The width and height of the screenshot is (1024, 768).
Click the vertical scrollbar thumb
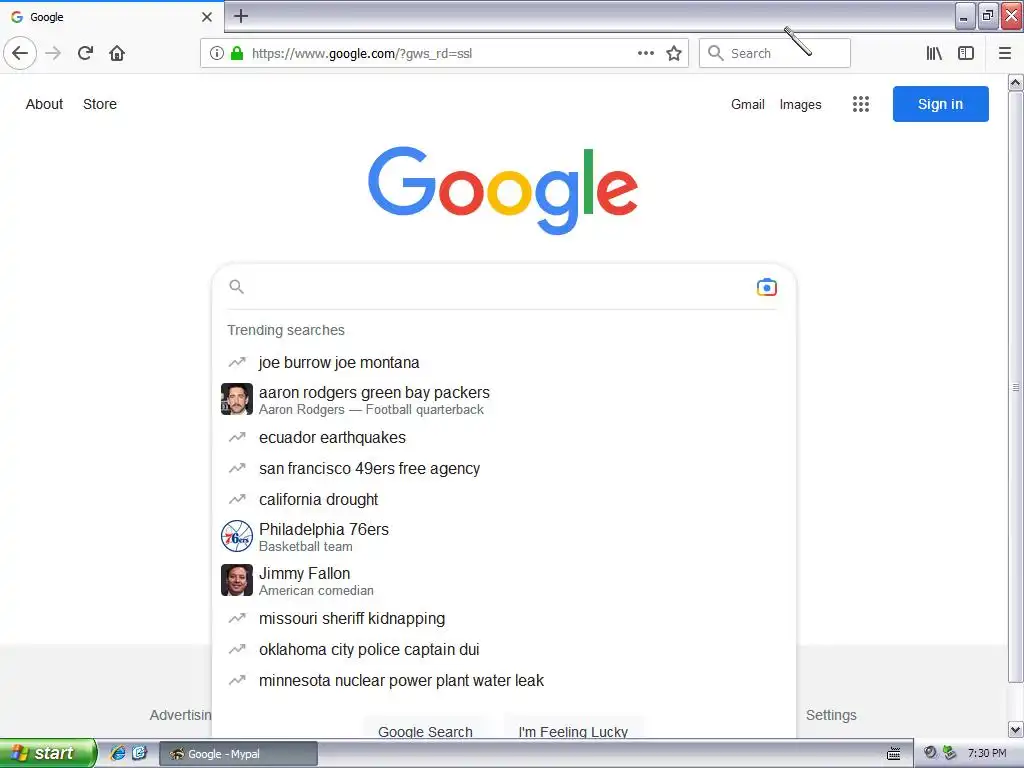(1016, 387)
